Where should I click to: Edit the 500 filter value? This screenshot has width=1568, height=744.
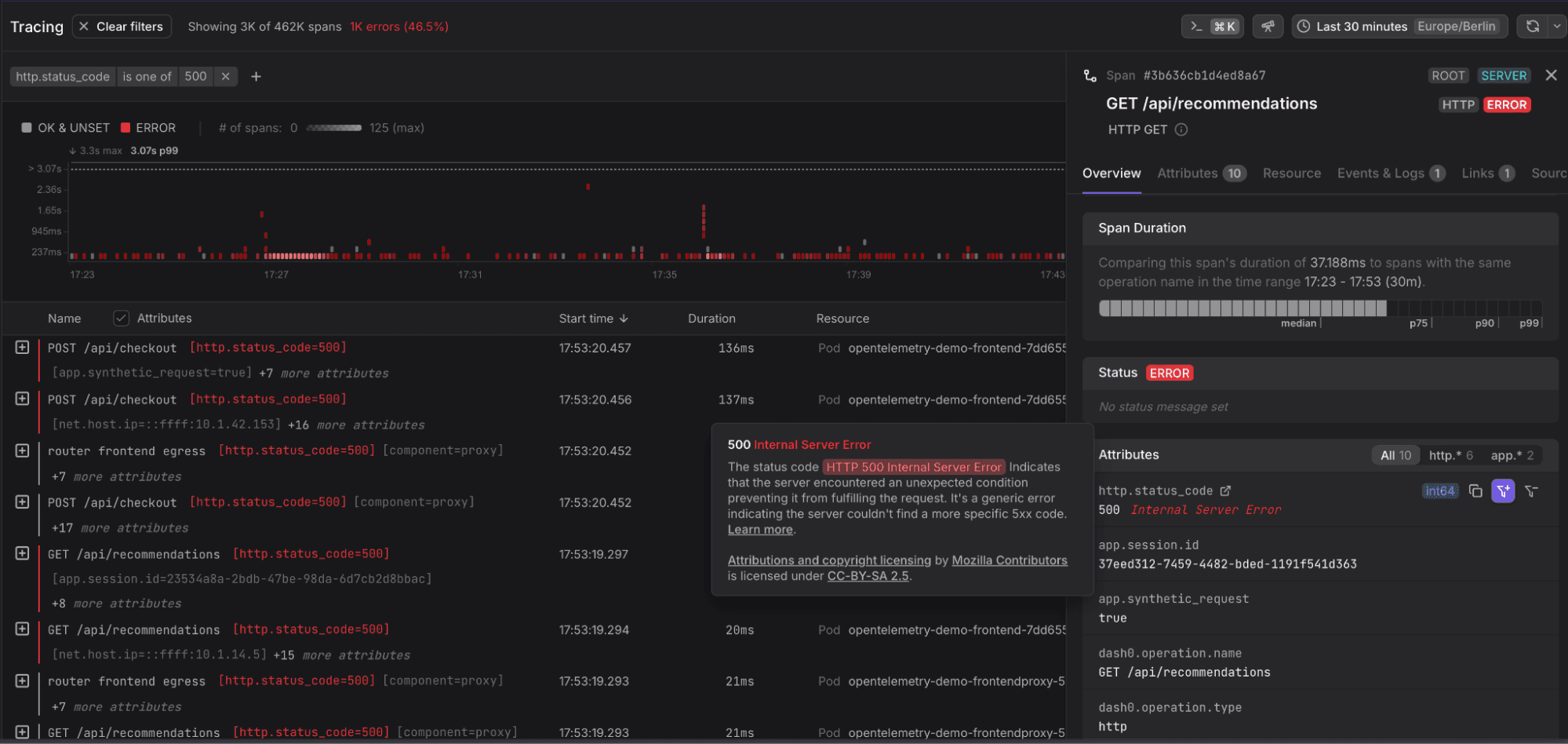tap(195, 76)
